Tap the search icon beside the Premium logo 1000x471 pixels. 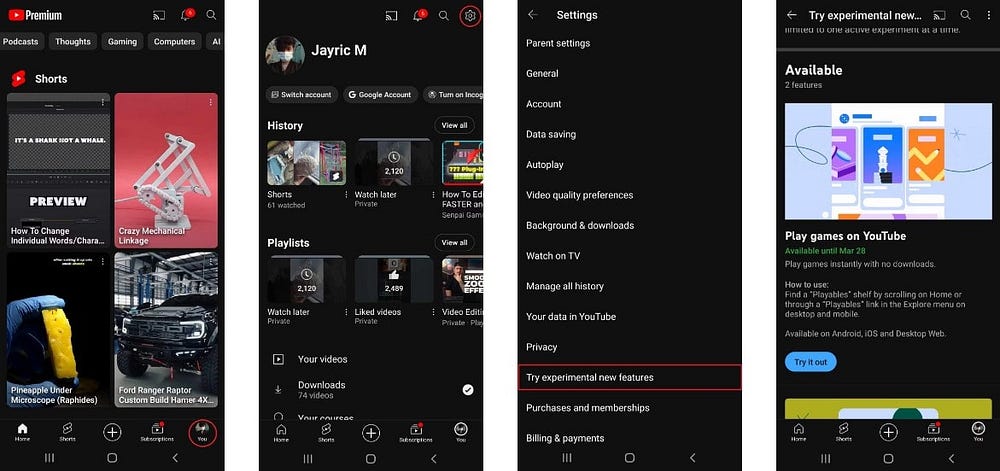[211, 15]
